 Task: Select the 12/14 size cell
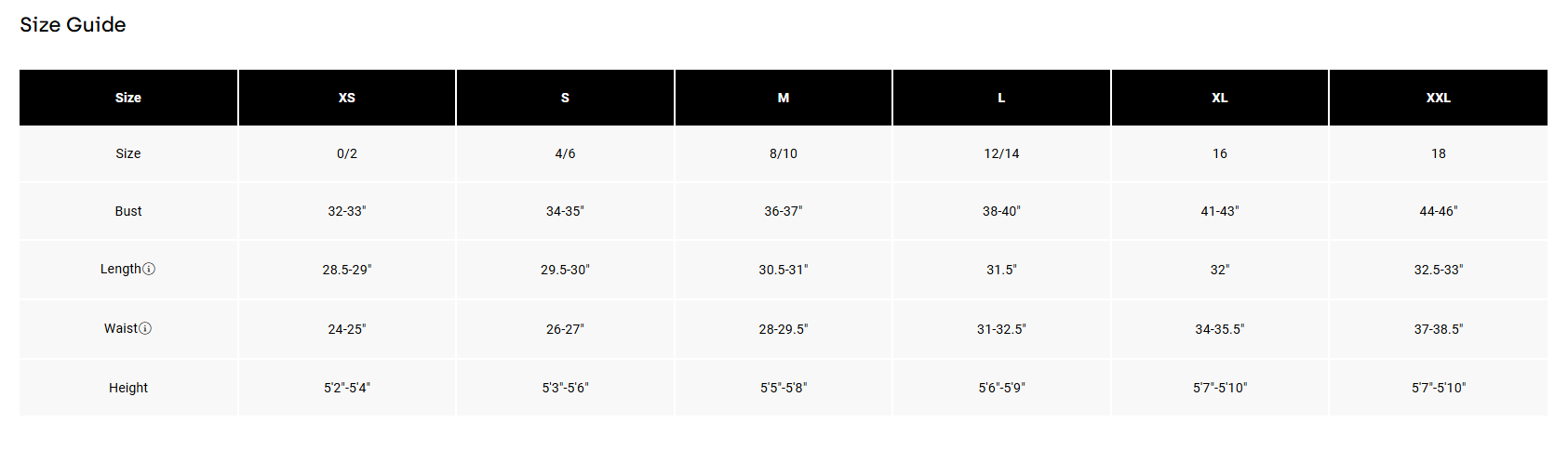(x=1001, y=153)
